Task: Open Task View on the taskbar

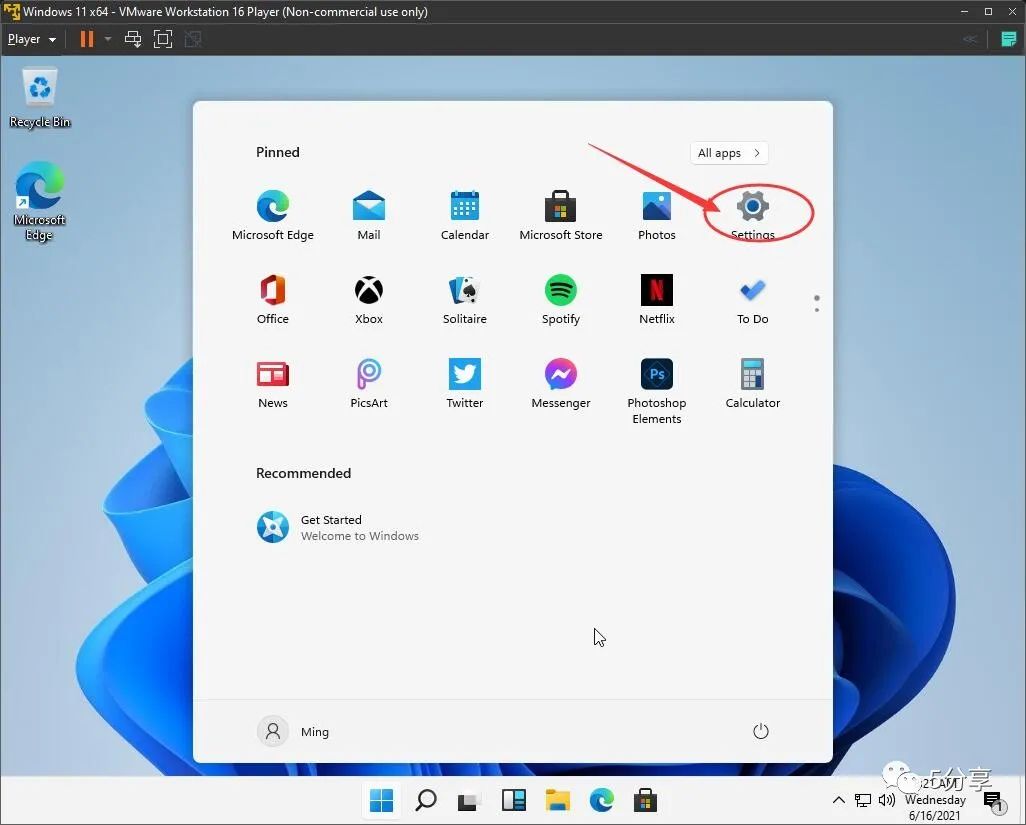Action: tap(469, 799)
